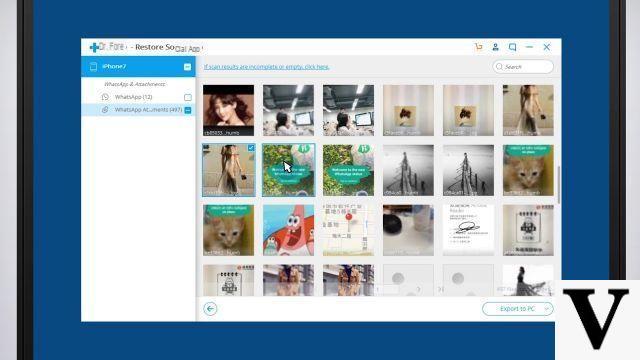Image resolution: width=640 pixels, height=360 pixels.
Task: Click the Dr.Fone logo cross icon
Action: point(94,47)
